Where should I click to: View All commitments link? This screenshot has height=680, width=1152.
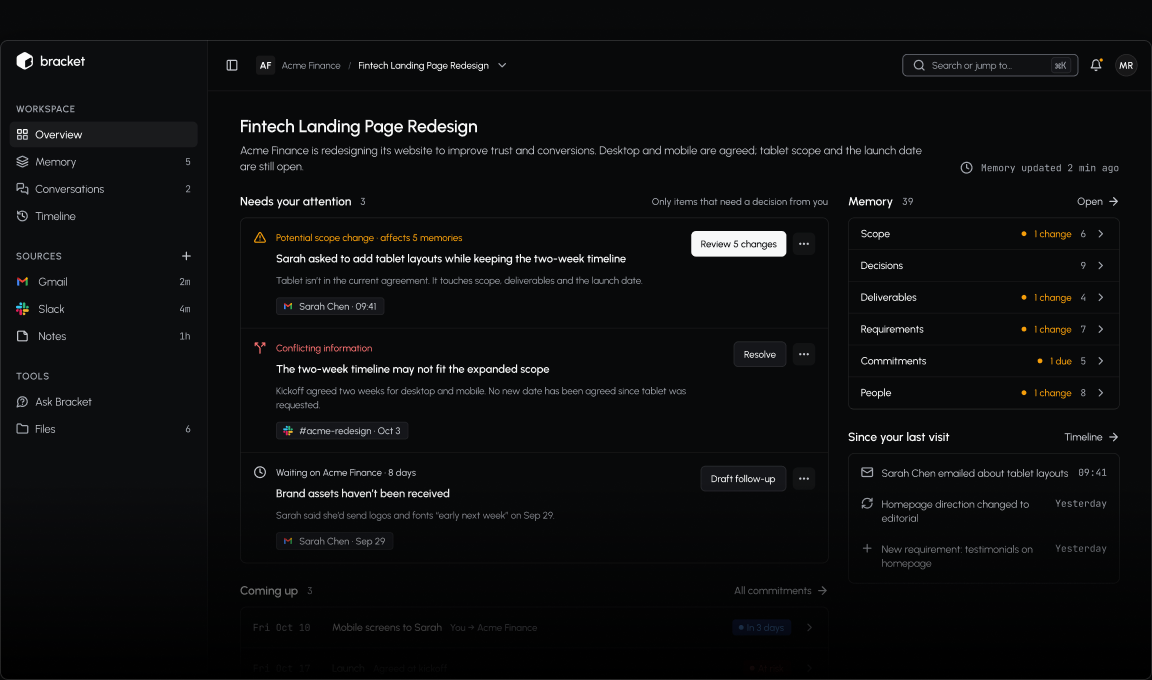pyautogui.click(x=780, y=590)
